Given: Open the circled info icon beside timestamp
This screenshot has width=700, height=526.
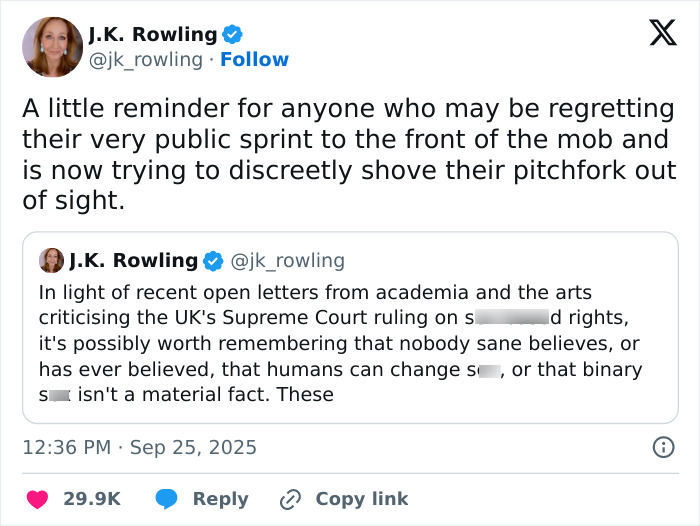Looking at the screenshot, I should coord(662,447).
